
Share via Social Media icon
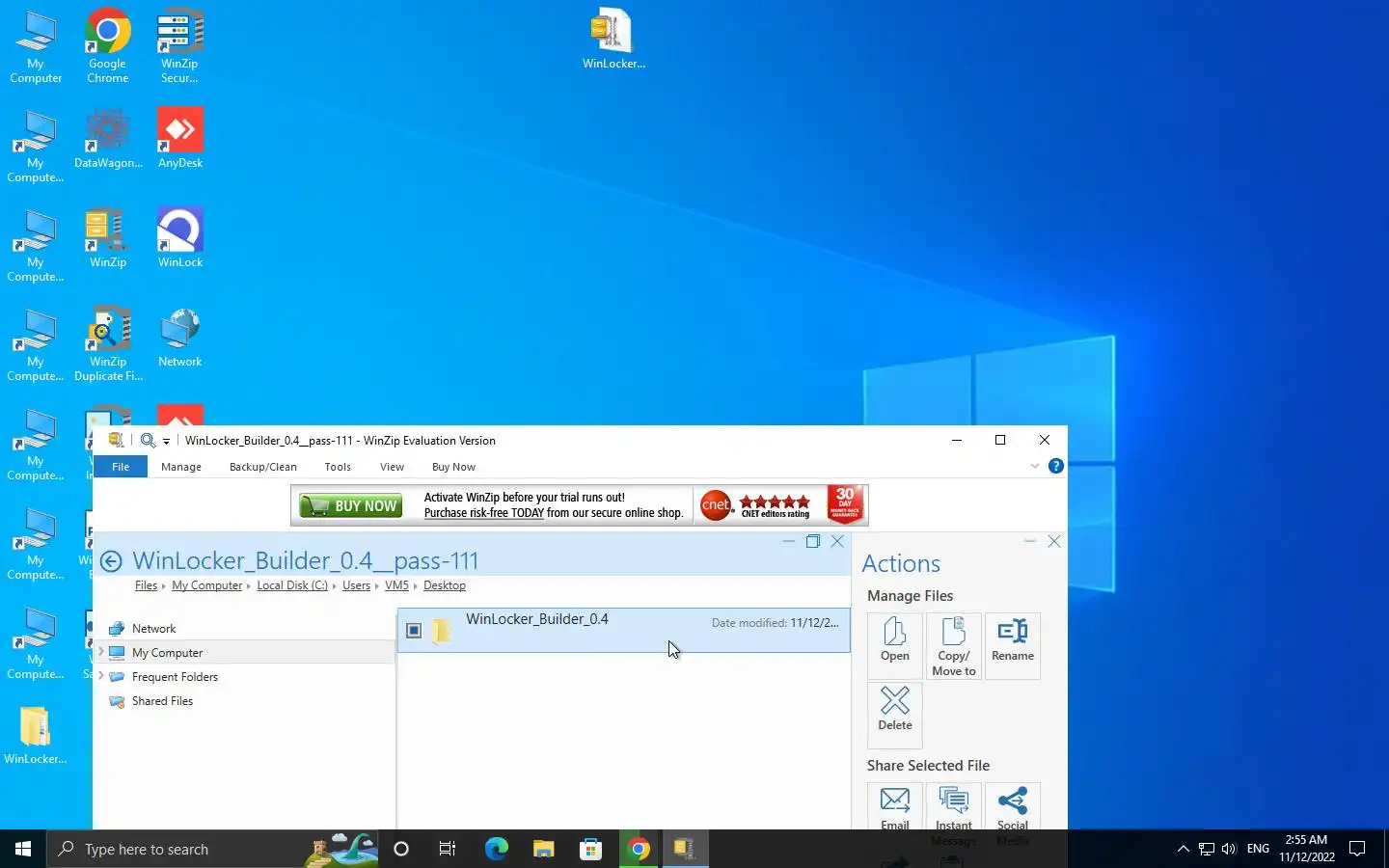coord(1013,807)
